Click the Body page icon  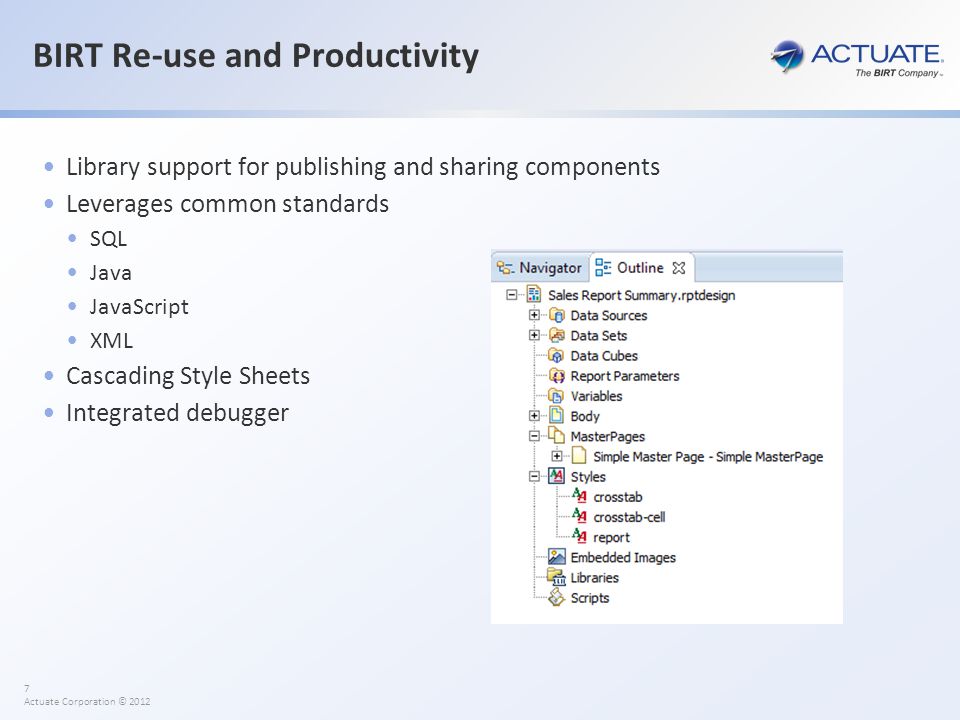[x=557, y=415]
